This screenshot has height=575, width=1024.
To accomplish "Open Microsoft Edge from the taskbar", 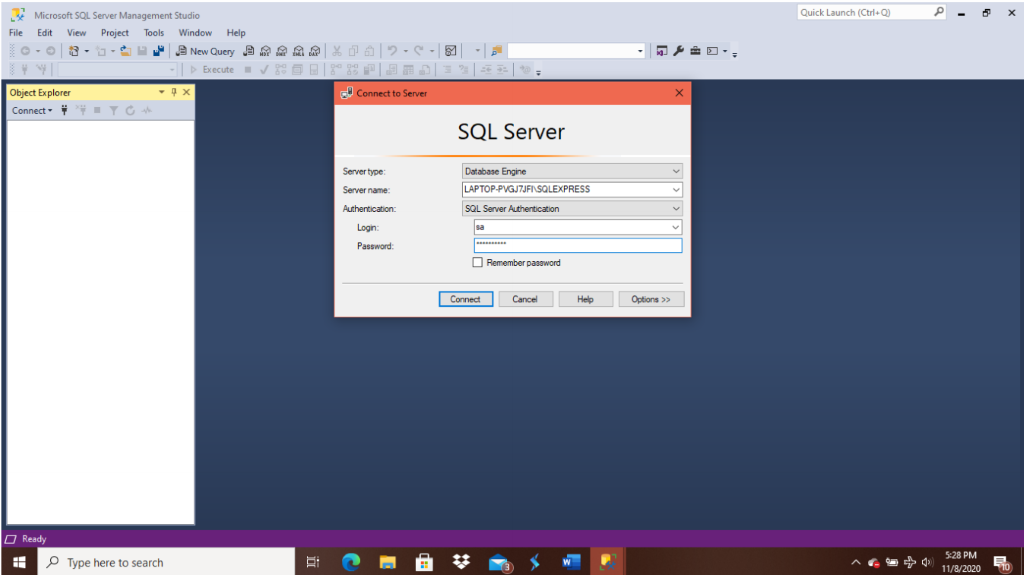I will (x=351, y=562).
